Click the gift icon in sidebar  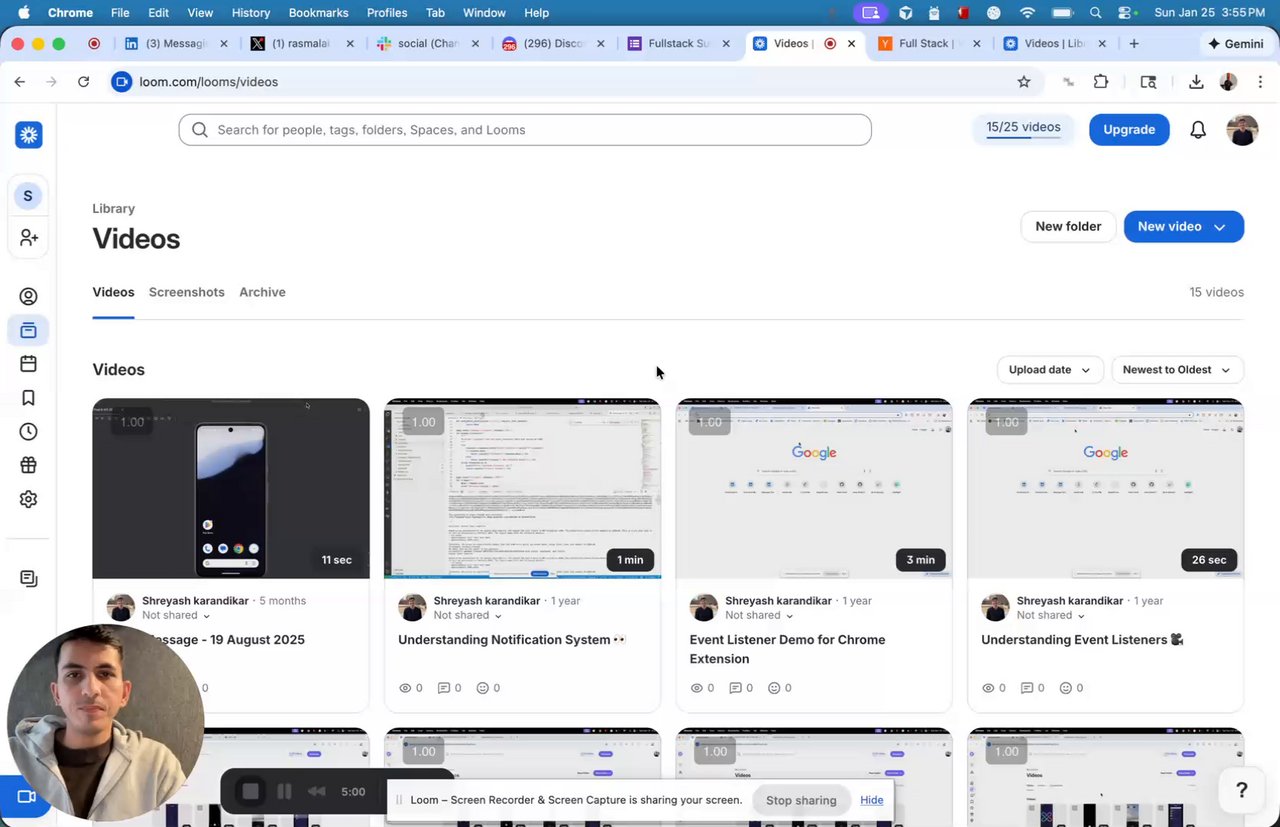pos(28,465)
